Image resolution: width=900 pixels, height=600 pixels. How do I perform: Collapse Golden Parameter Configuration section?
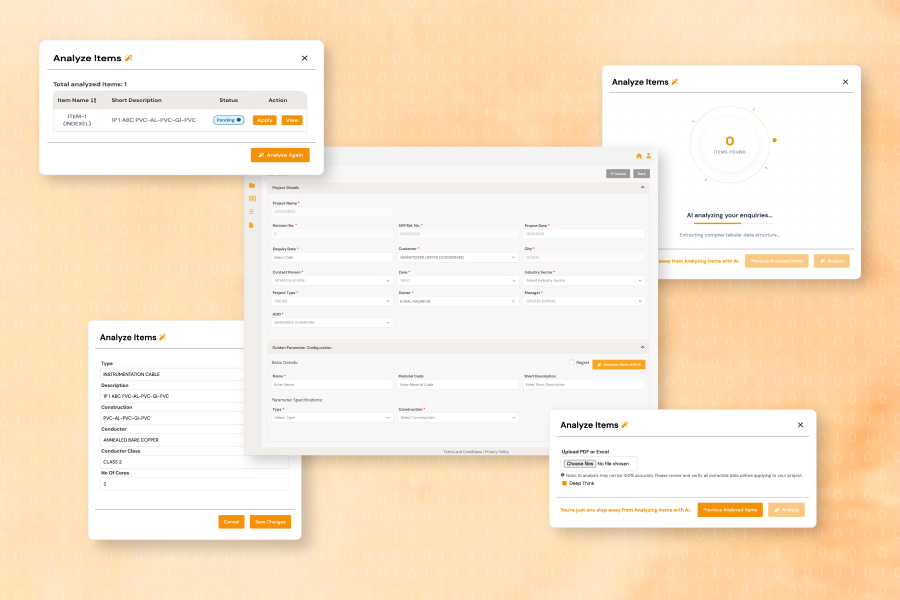coord(642,347)
